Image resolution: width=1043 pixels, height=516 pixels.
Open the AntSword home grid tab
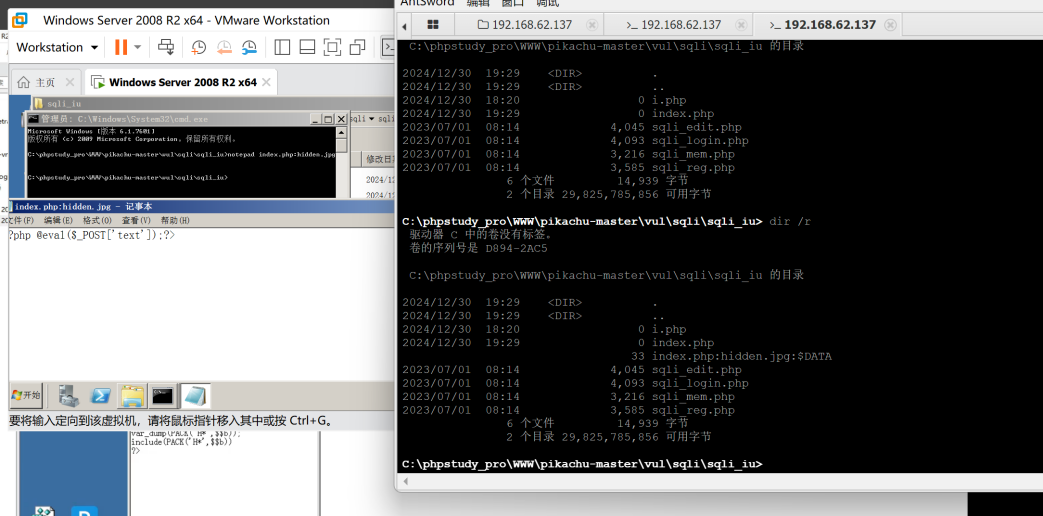[432, 25]
